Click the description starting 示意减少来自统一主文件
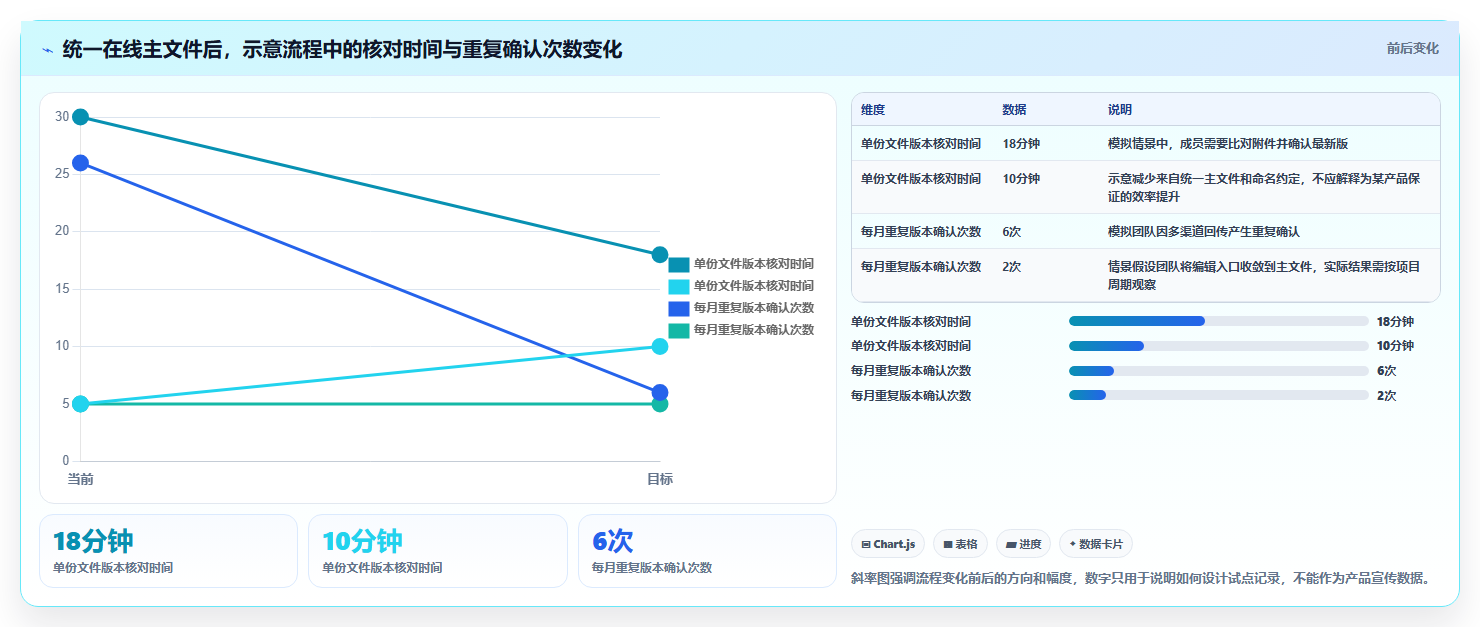 click(1264, 187)
